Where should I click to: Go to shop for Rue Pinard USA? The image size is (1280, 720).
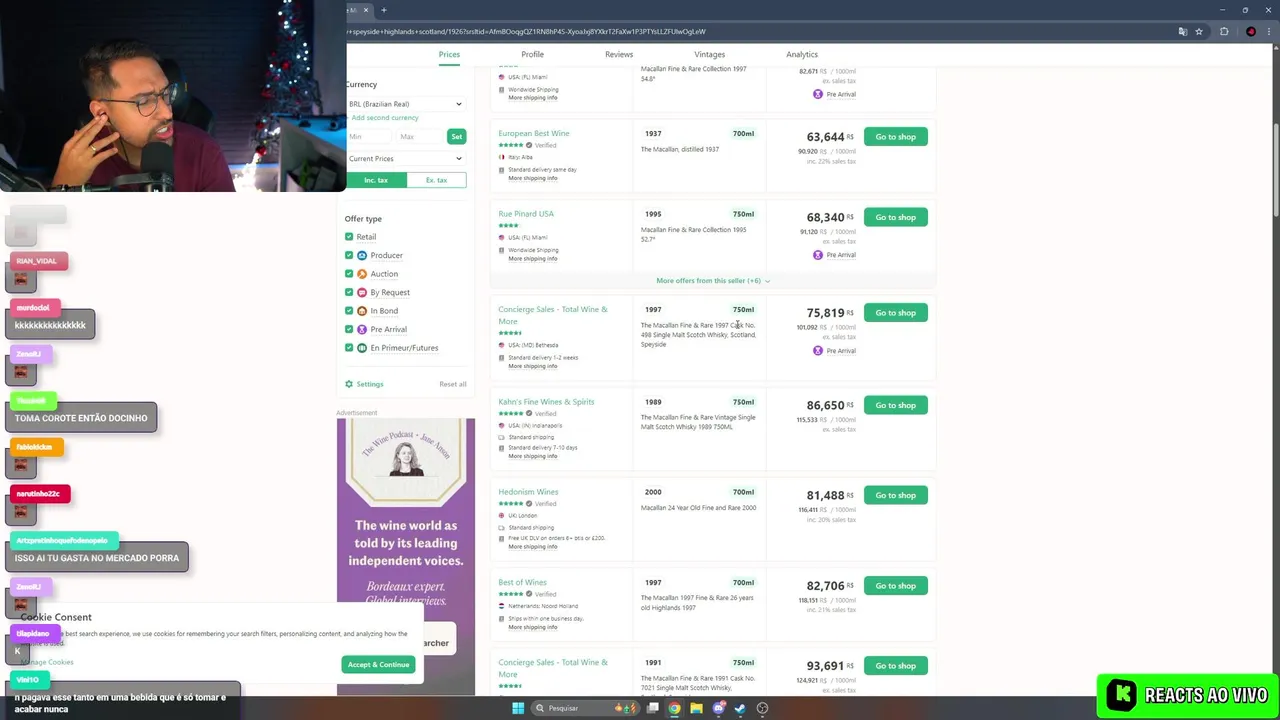(895, 217)
